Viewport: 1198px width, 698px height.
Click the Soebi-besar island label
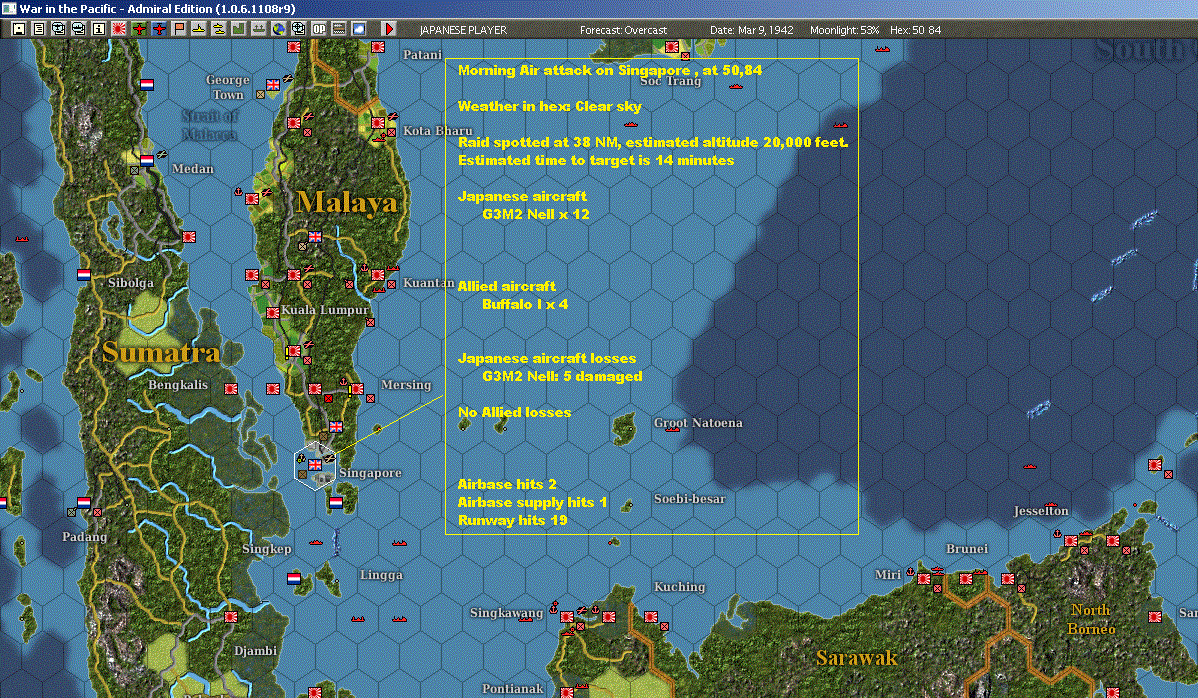(689, 499)
